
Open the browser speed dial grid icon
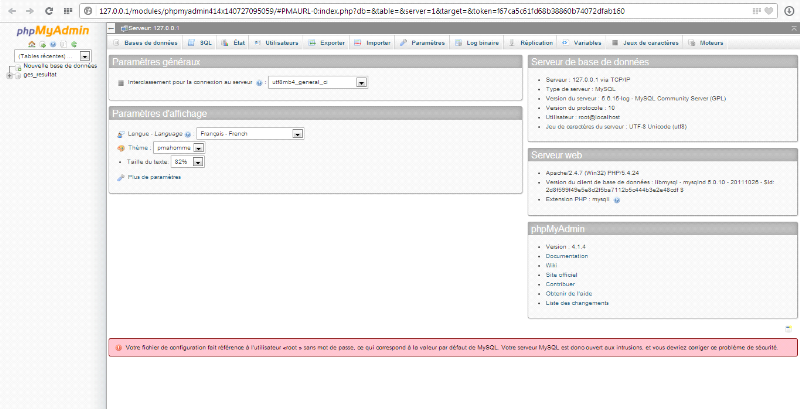[x=67, y=11]
